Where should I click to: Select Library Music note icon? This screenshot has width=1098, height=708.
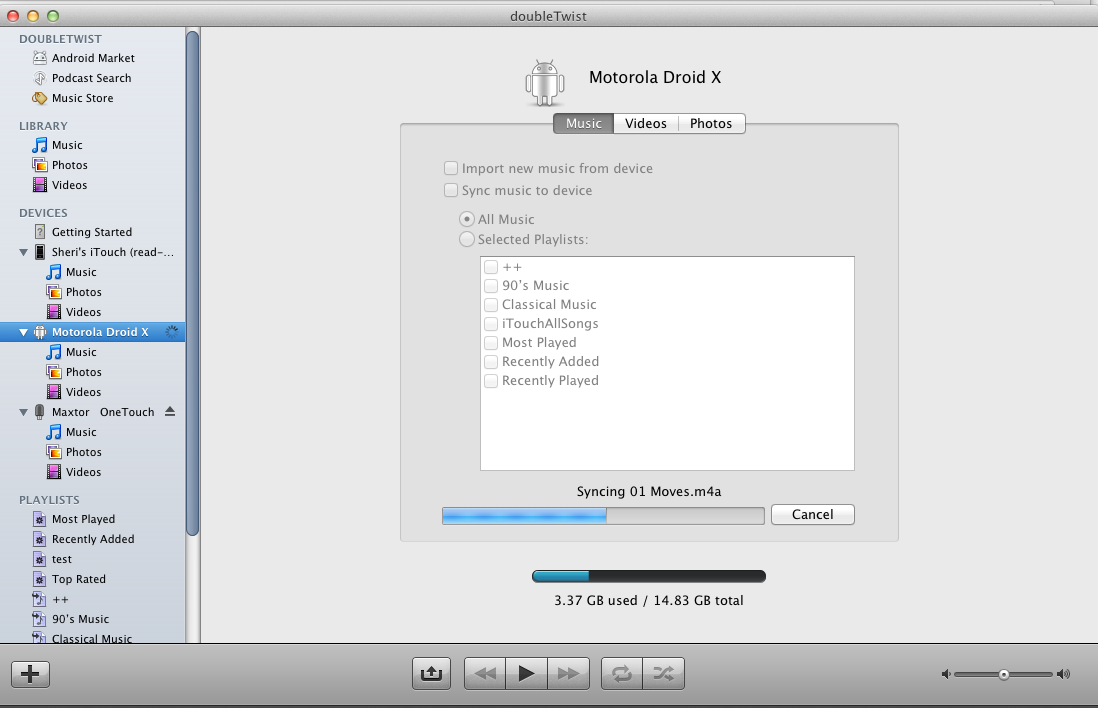[40, 145]
